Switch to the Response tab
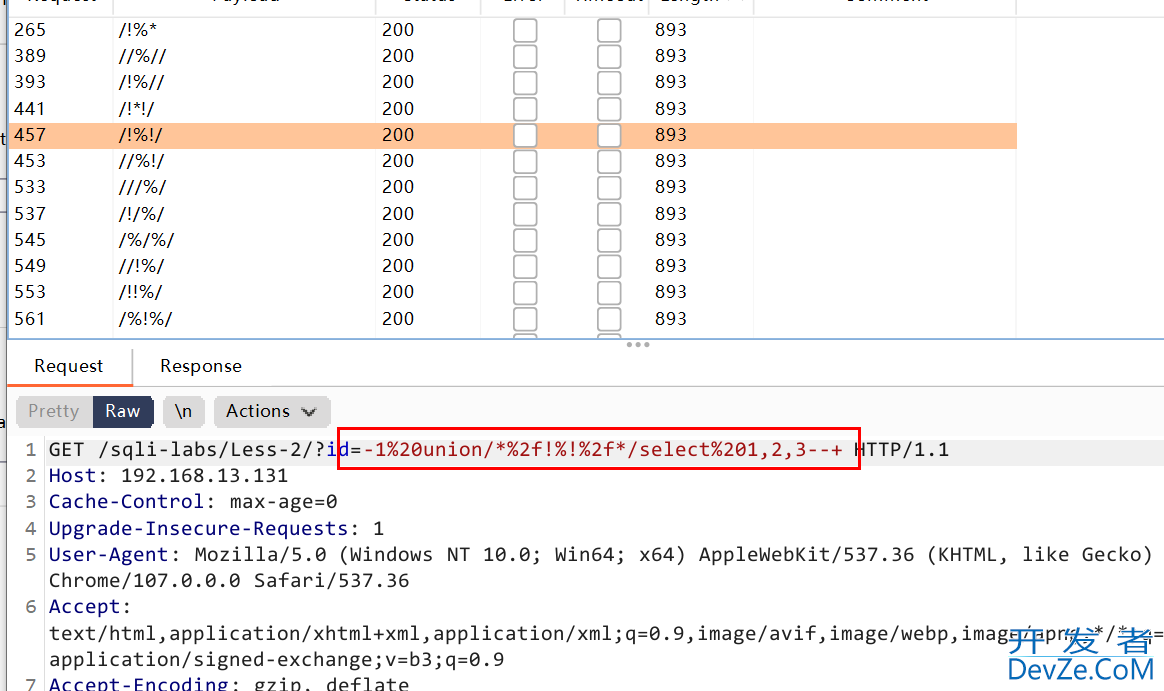Viewport: 1164px width, 691px height. 200,366
